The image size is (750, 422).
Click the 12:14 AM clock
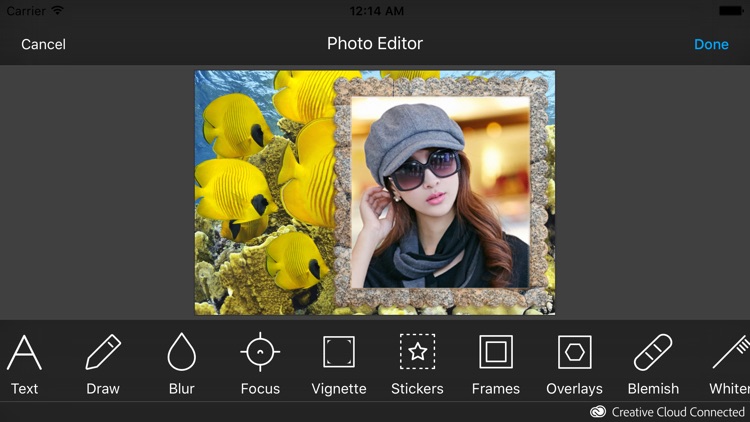[376, 11]
